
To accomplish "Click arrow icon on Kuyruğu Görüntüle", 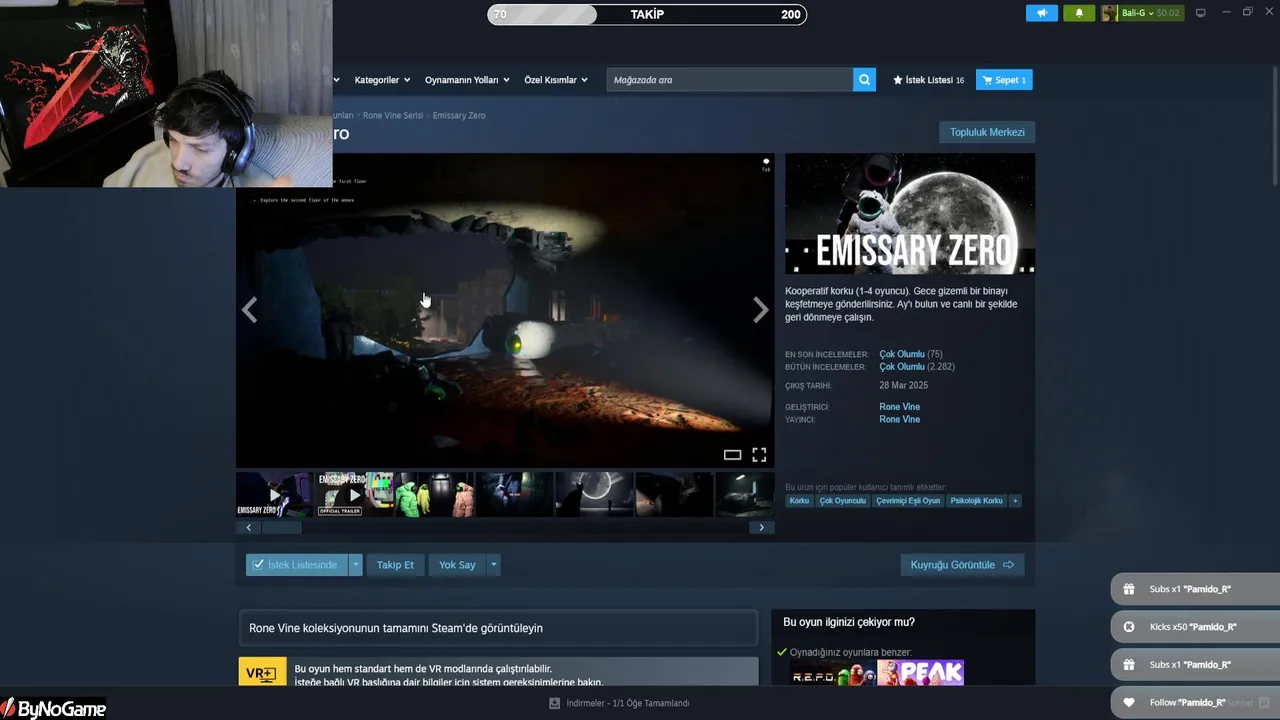I will pyautogui.click(x=1008, y=565).
